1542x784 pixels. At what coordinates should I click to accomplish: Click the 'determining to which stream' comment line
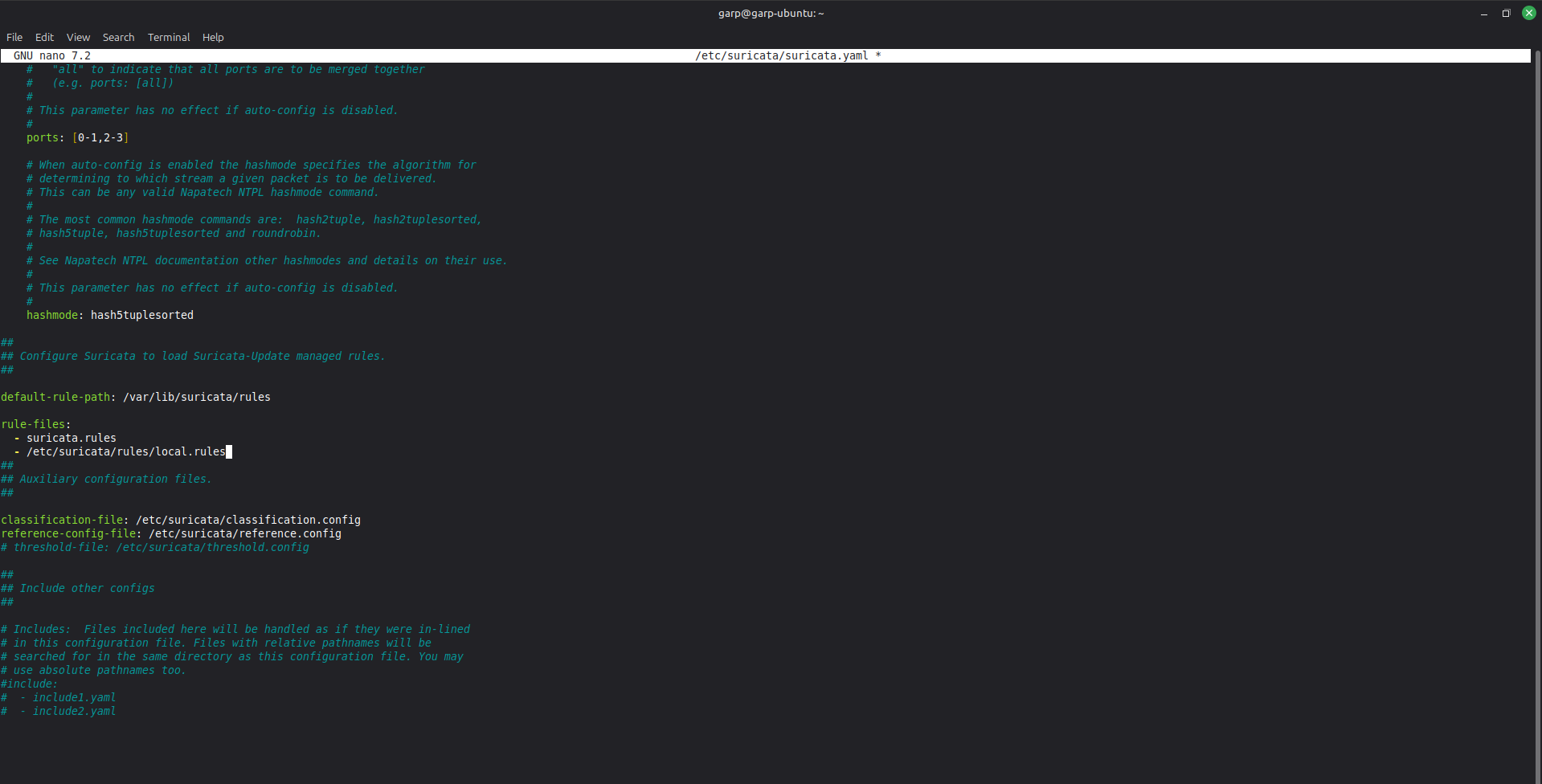click(231, 179)
